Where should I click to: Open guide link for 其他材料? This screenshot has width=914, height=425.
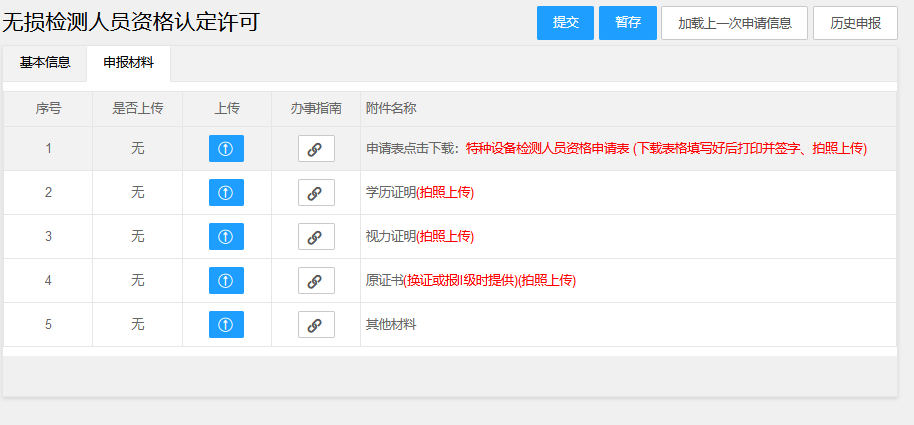click(316, 324)
